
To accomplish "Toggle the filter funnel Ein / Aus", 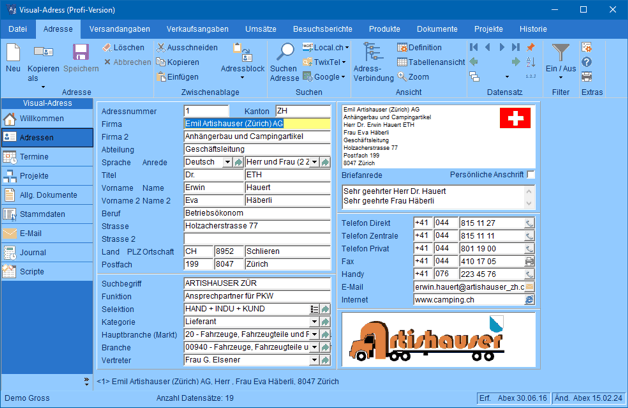I will point(560,52).
